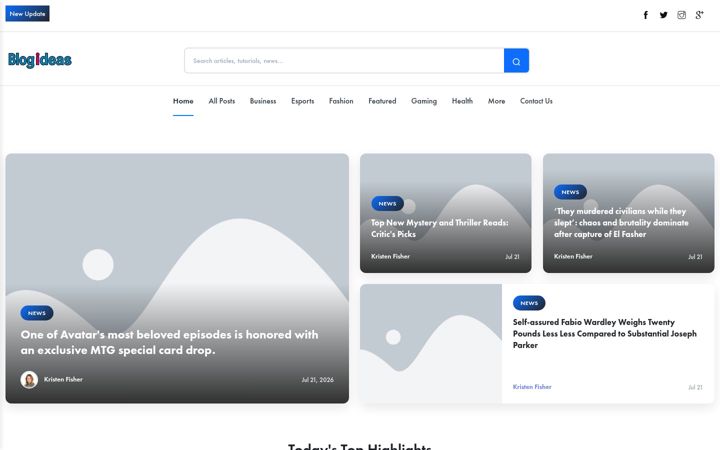Focus the search articles input field
Viewport: 720px width, 450px height.
[x=344, y=61]
